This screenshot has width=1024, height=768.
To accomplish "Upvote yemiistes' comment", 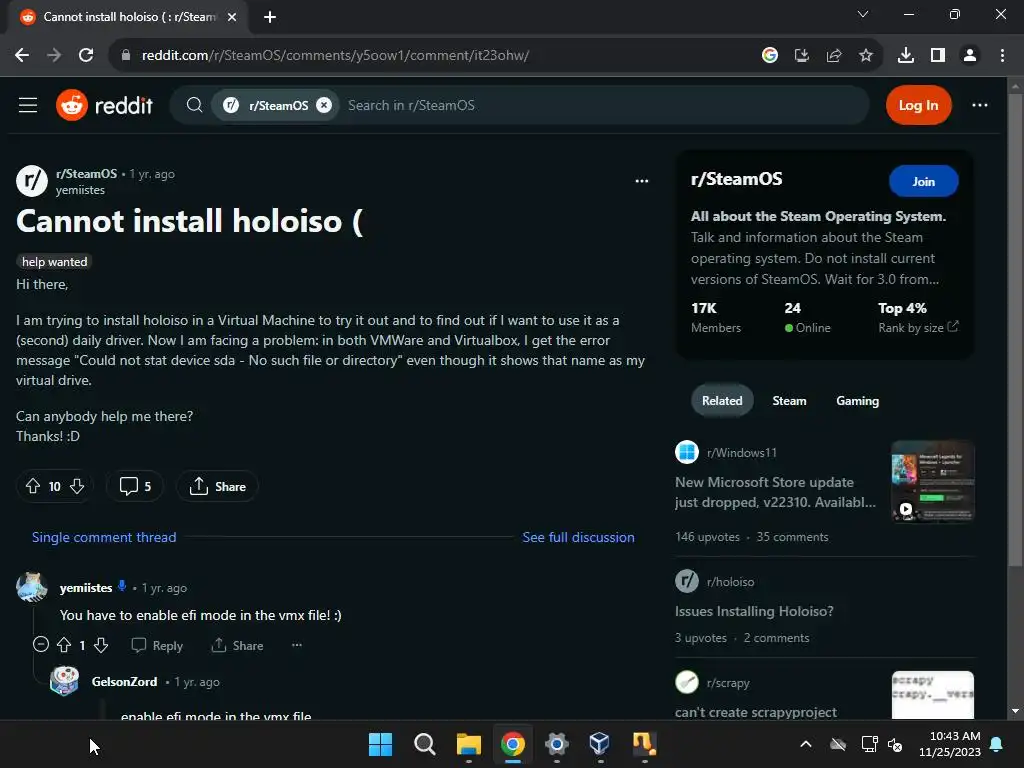I will click(64, 645).
